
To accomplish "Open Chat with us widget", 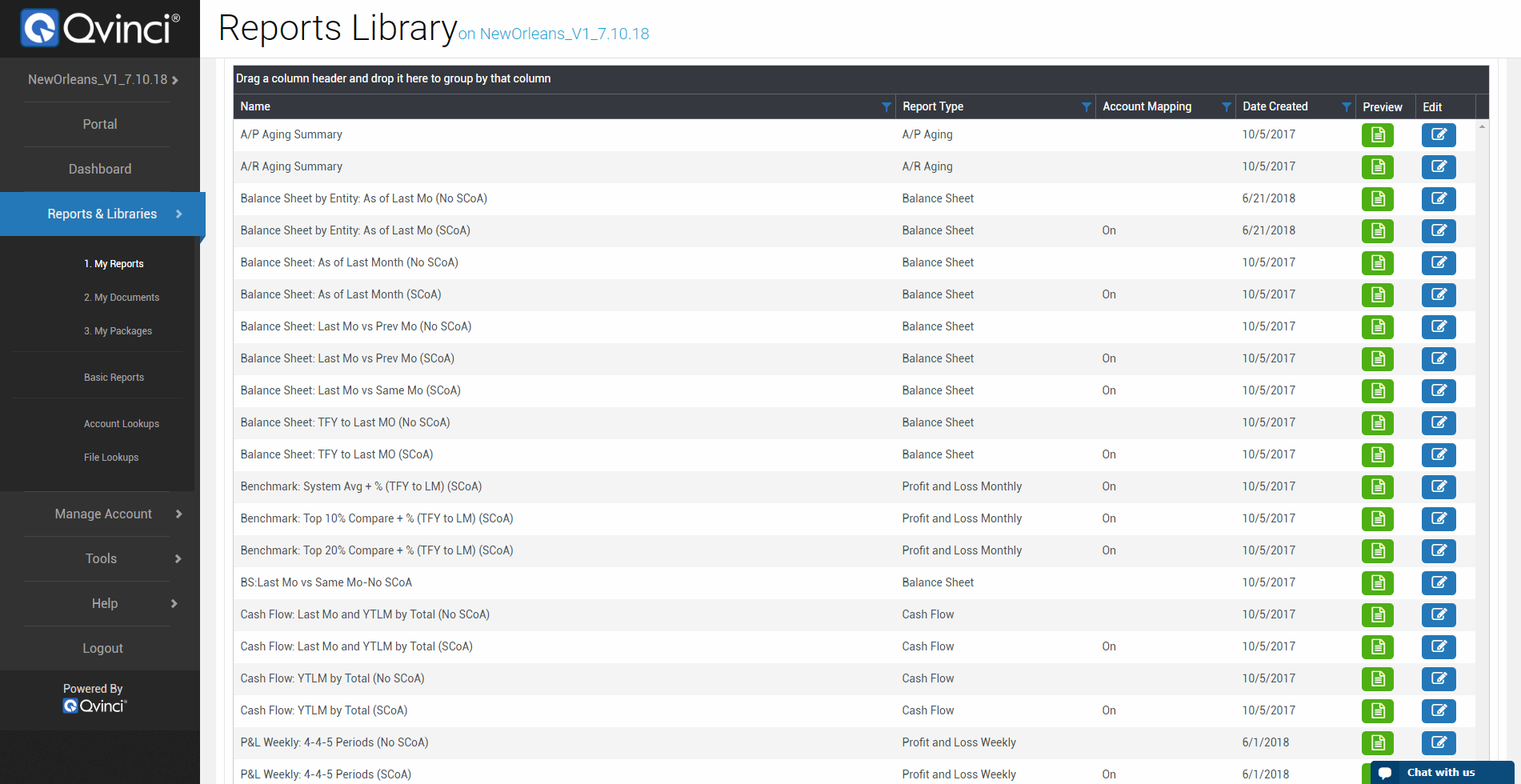I will [x=1440, y=773].
